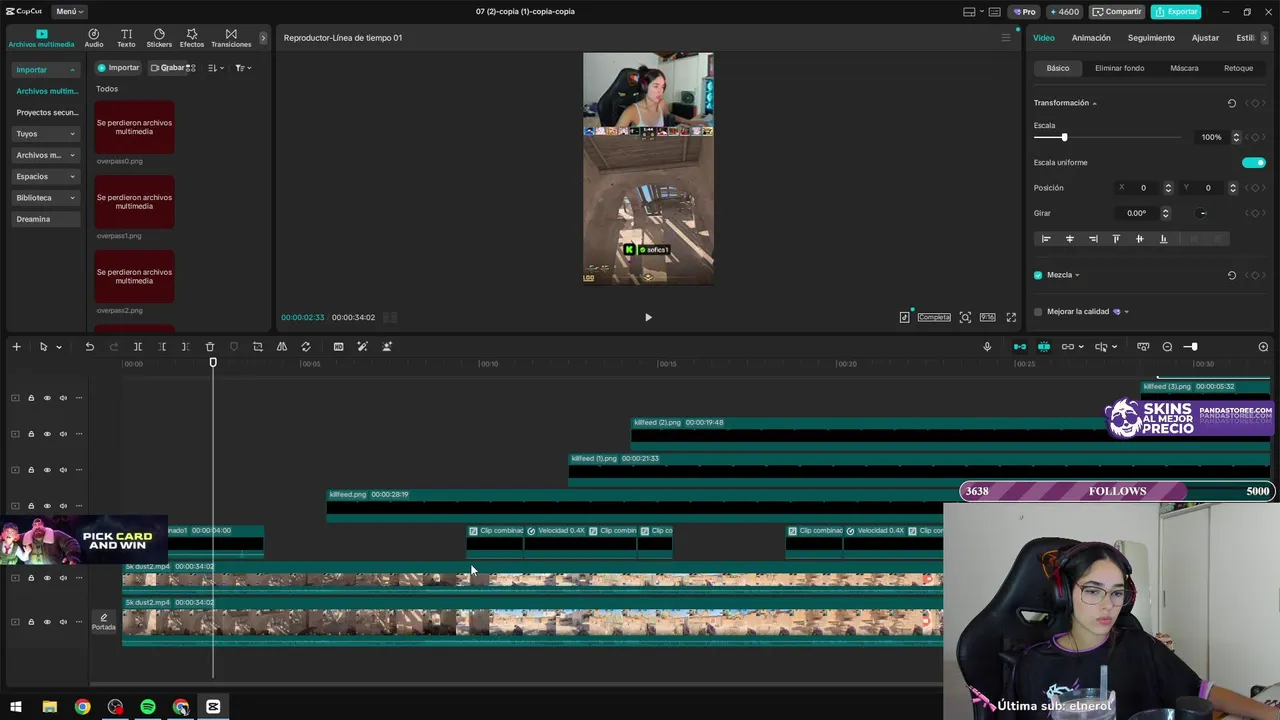Click the mirror flip tool

(282, 347)
